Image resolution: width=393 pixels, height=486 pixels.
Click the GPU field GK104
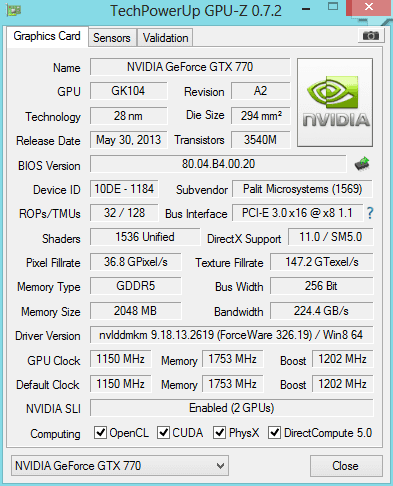[x=128, y=91]
